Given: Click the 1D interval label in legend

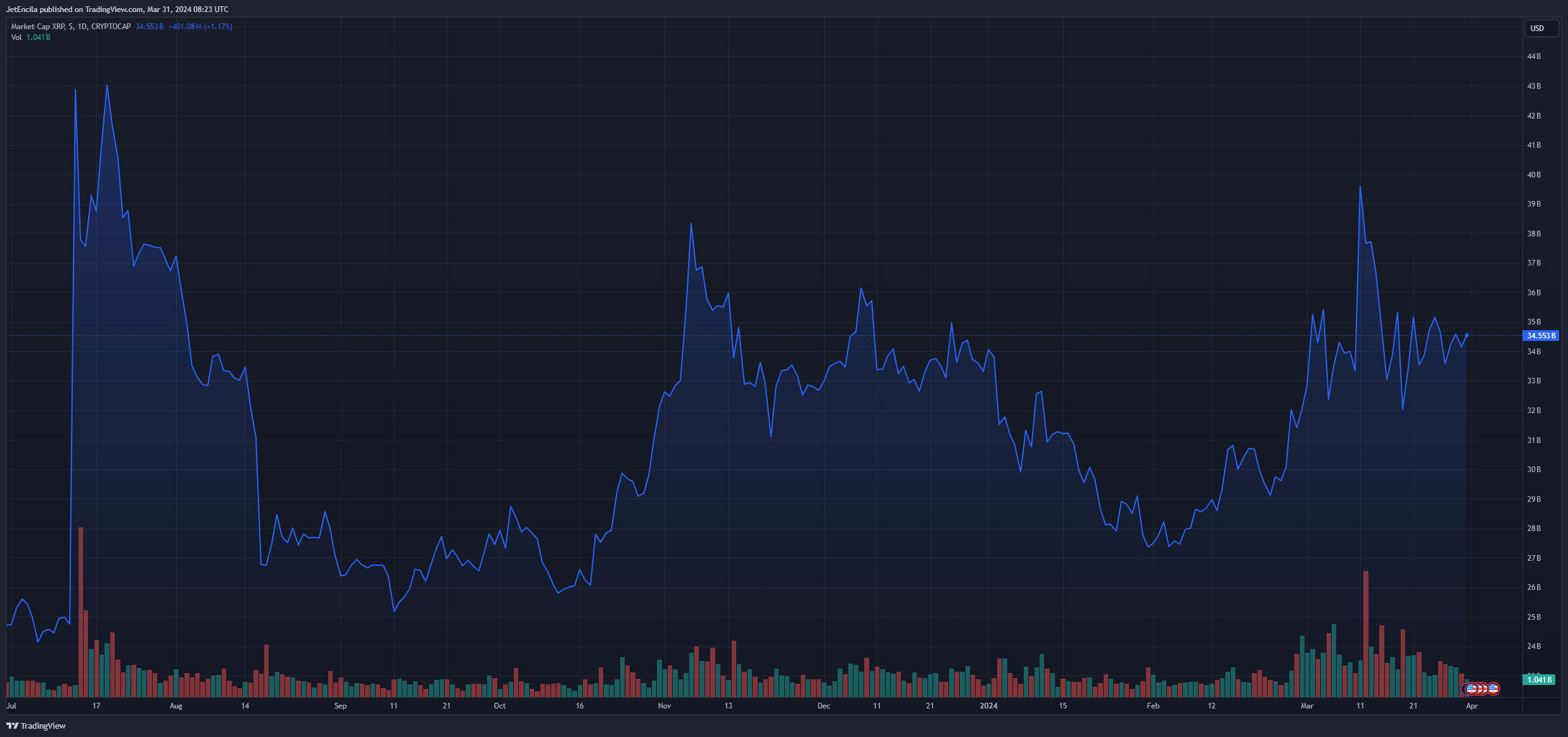Looking at the screenshot, I should [82, 27].
